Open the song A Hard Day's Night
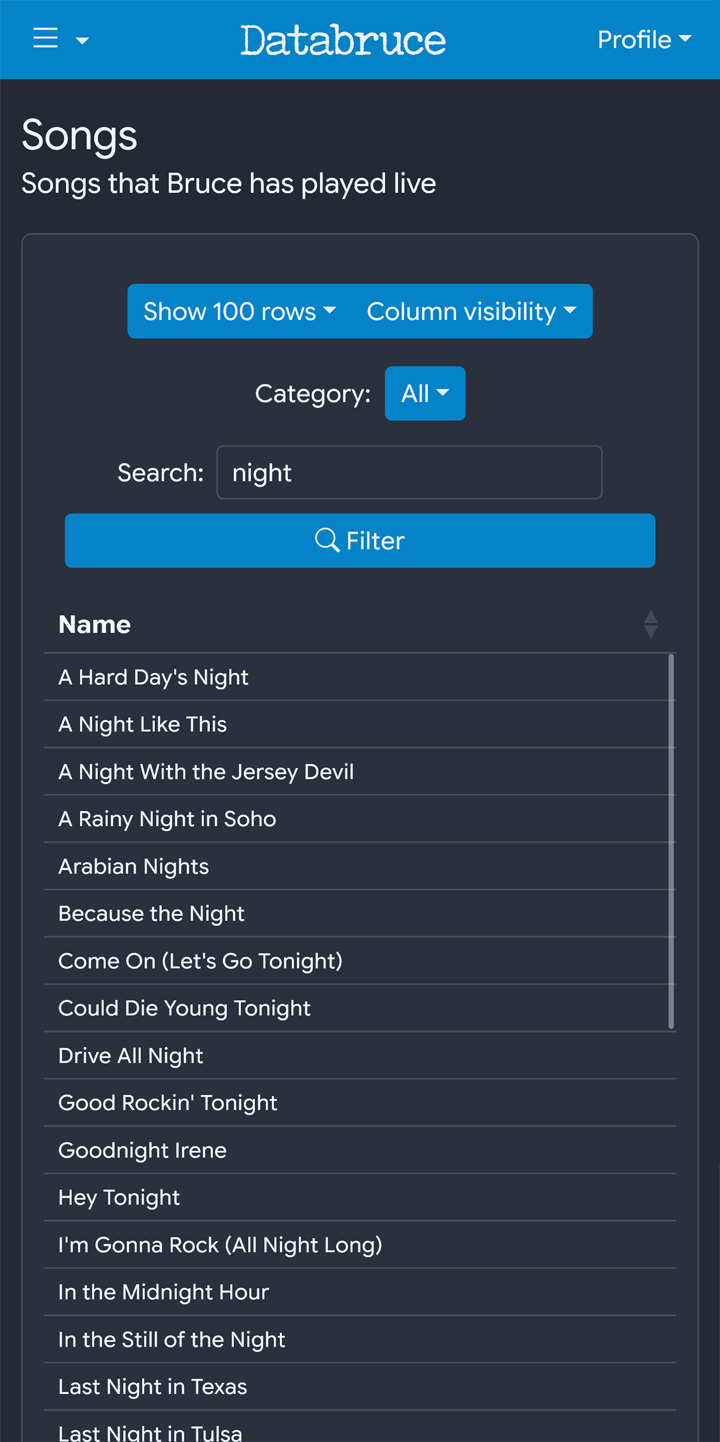The width and height of the screenshot is (720, 1442). (154, 677)
